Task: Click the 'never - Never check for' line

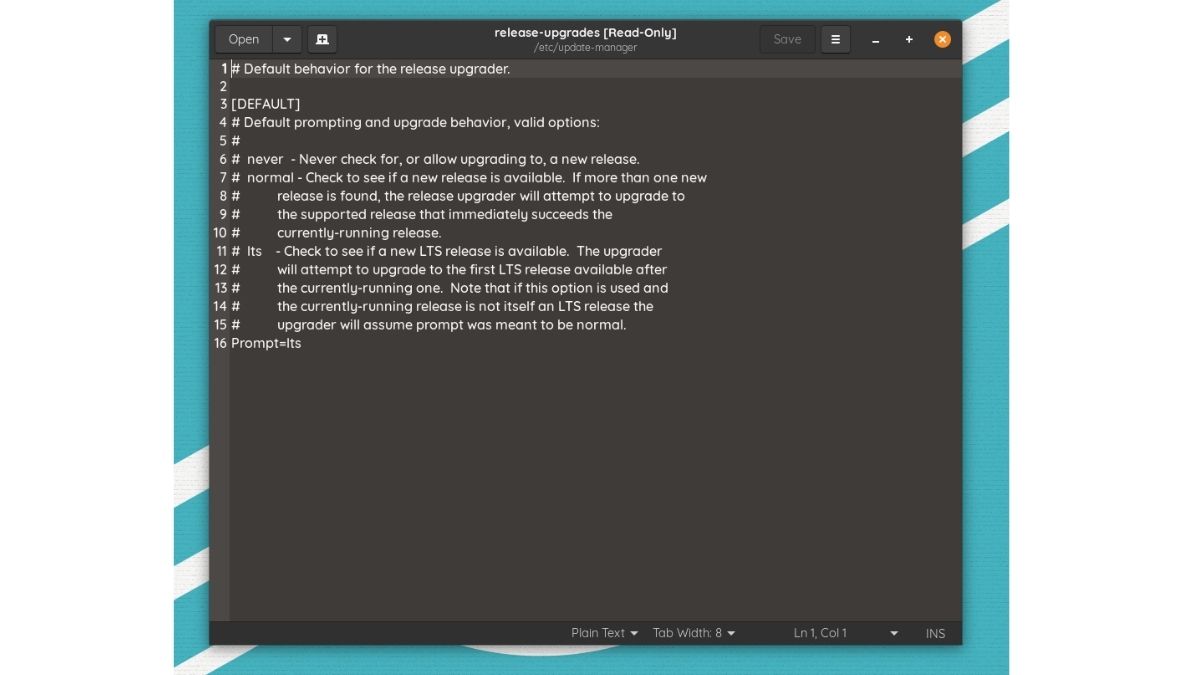Action: pyautogui.click(x=435, y=159)
